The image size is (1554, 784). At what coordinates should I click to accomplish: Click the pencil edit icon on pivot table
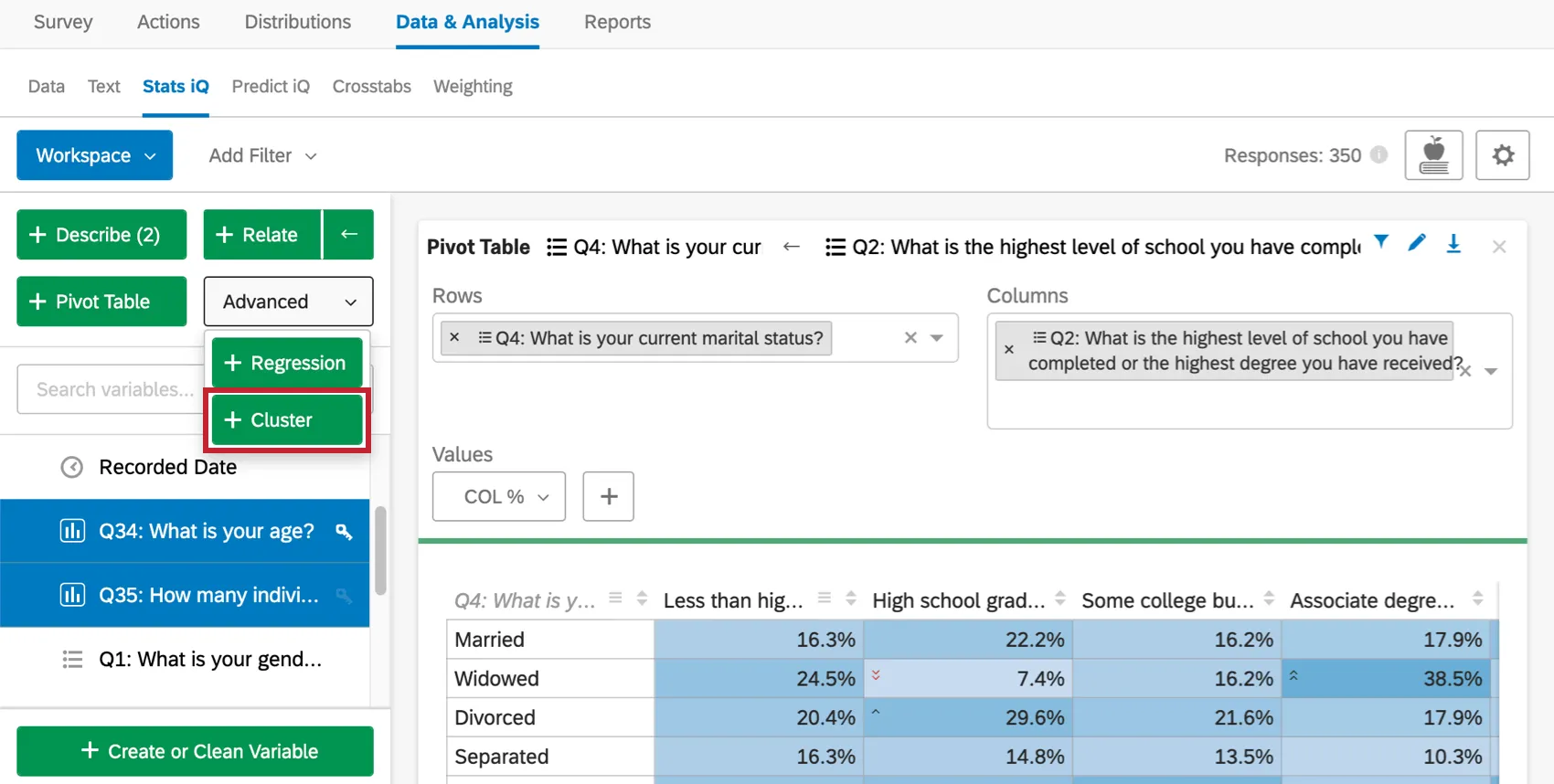[1417, 243]
